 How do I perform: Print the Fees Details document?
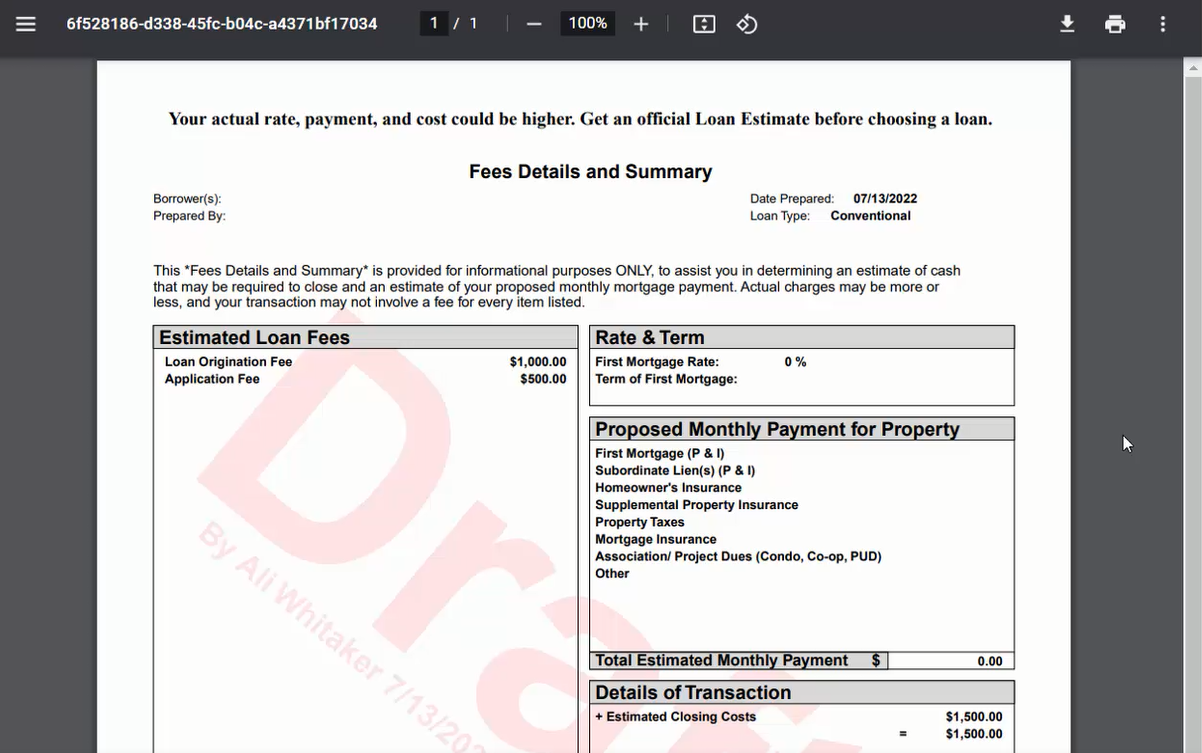tap(1115, 23)
